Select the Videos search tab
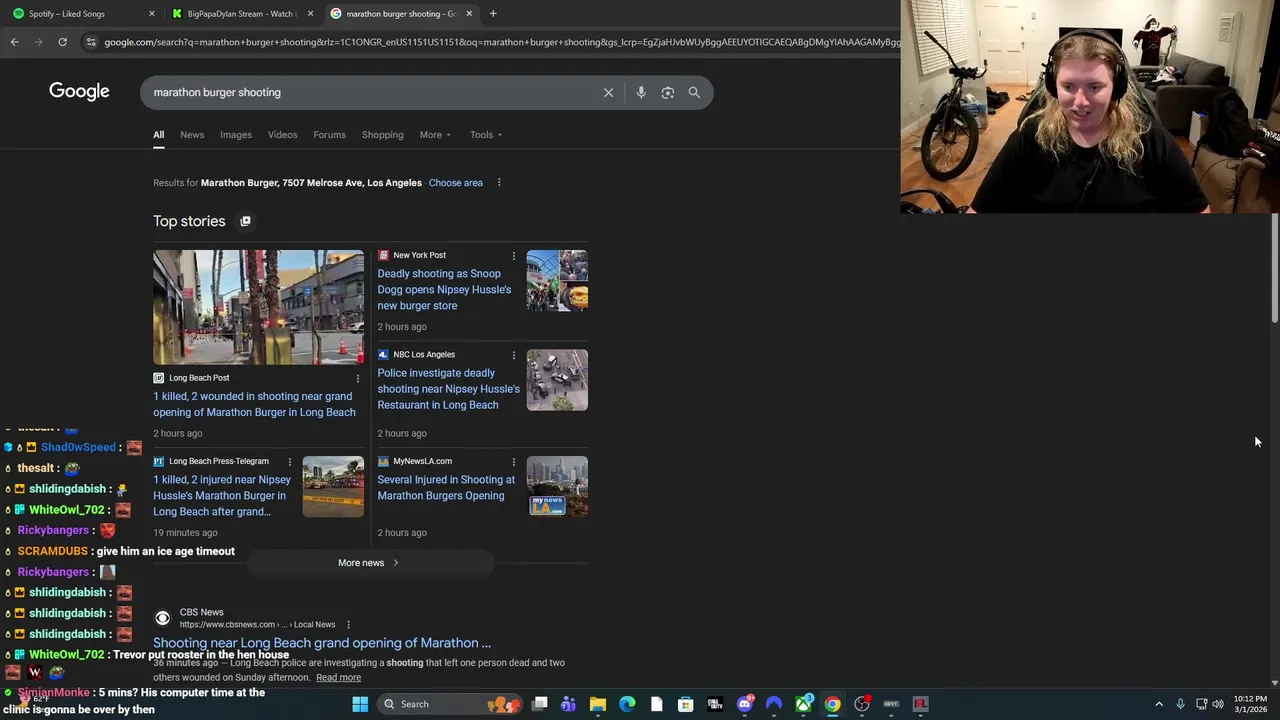The width and height of the screenshot is (1280, 720). click(x=282, y=135)
